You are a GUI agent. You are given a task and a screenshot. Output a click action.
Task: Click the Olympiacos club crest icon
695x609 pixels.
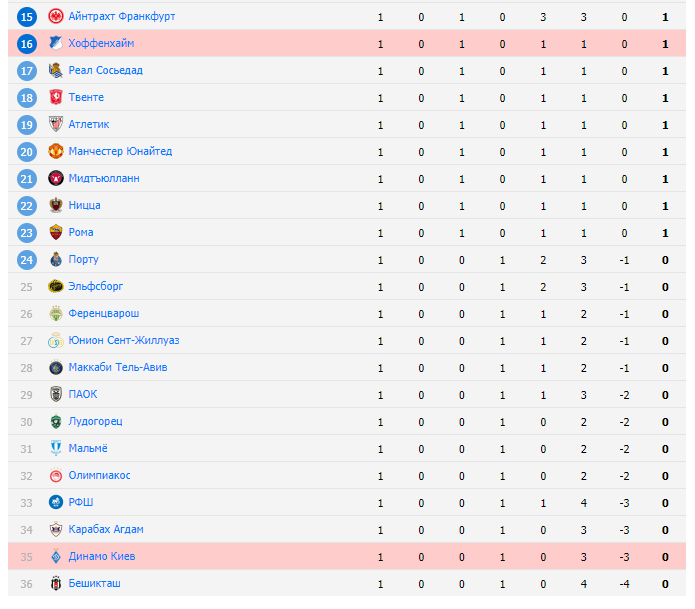[56, 476]
